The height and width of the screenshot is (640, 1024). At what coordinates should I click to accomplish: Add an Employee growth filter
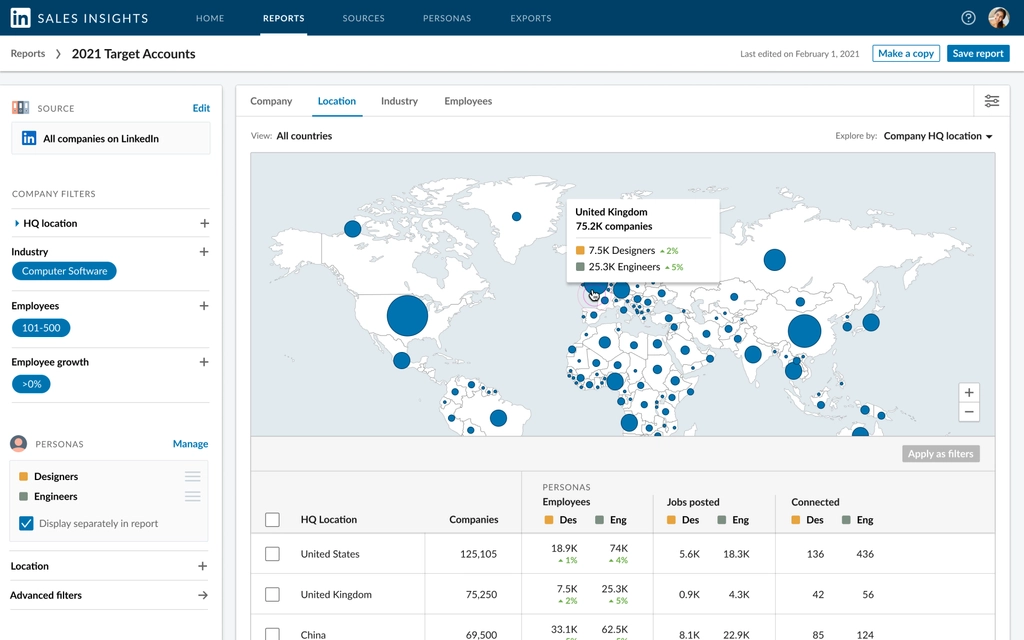204,362
